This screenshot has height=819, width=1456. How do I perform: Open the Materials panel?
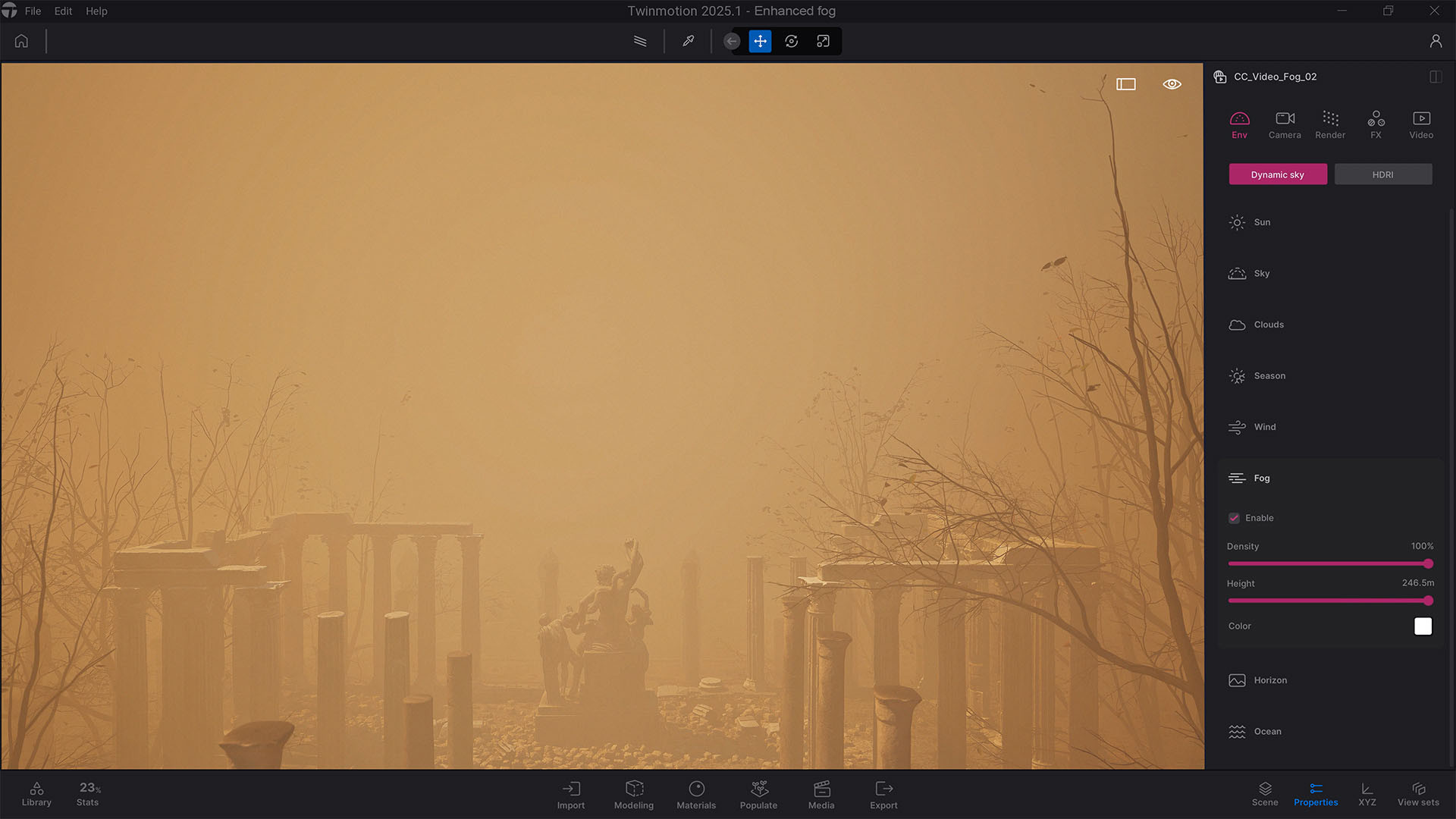coord(695,795)
